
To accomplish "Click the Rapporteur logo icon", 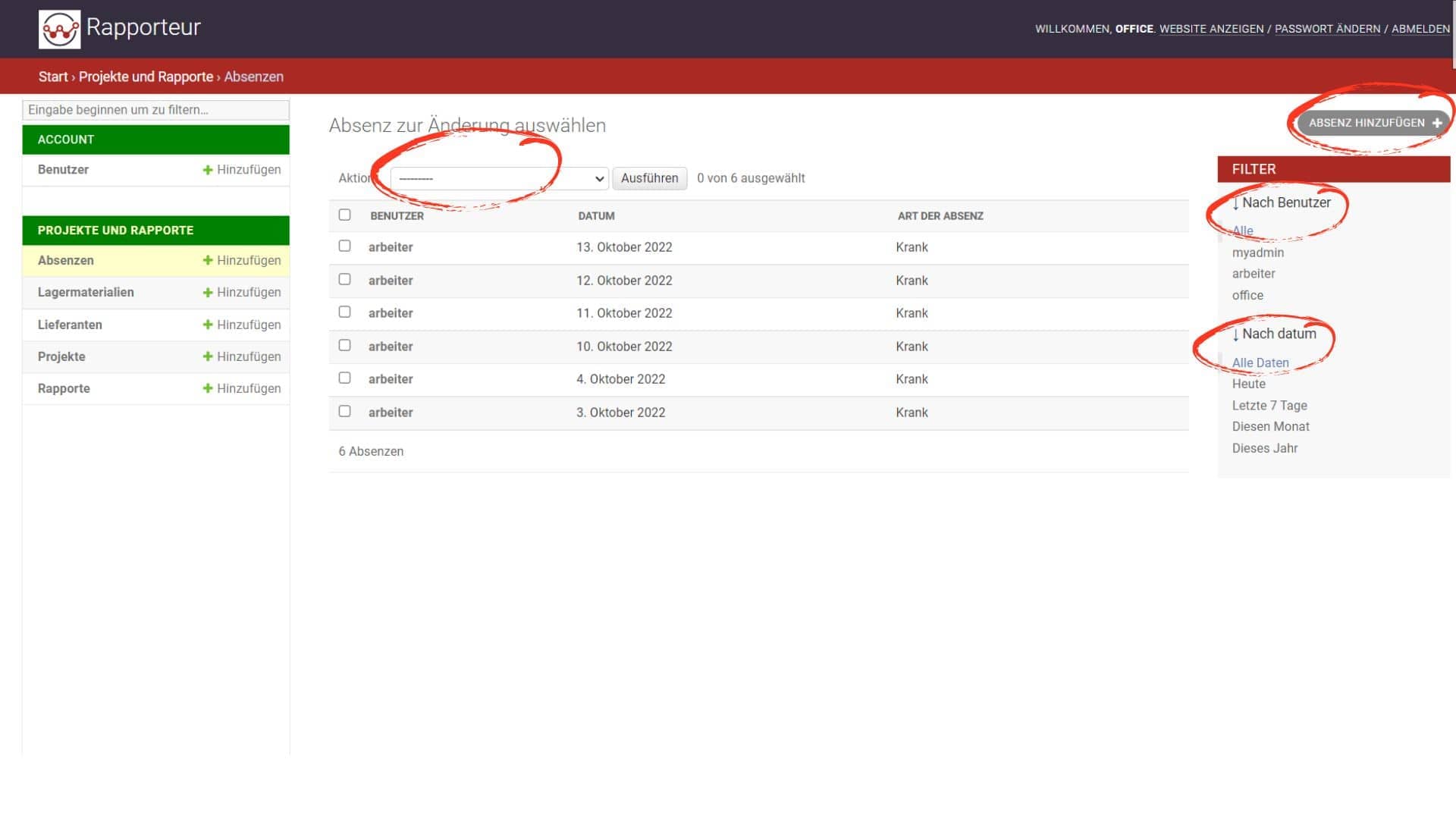I will click(x=59, y=29).
